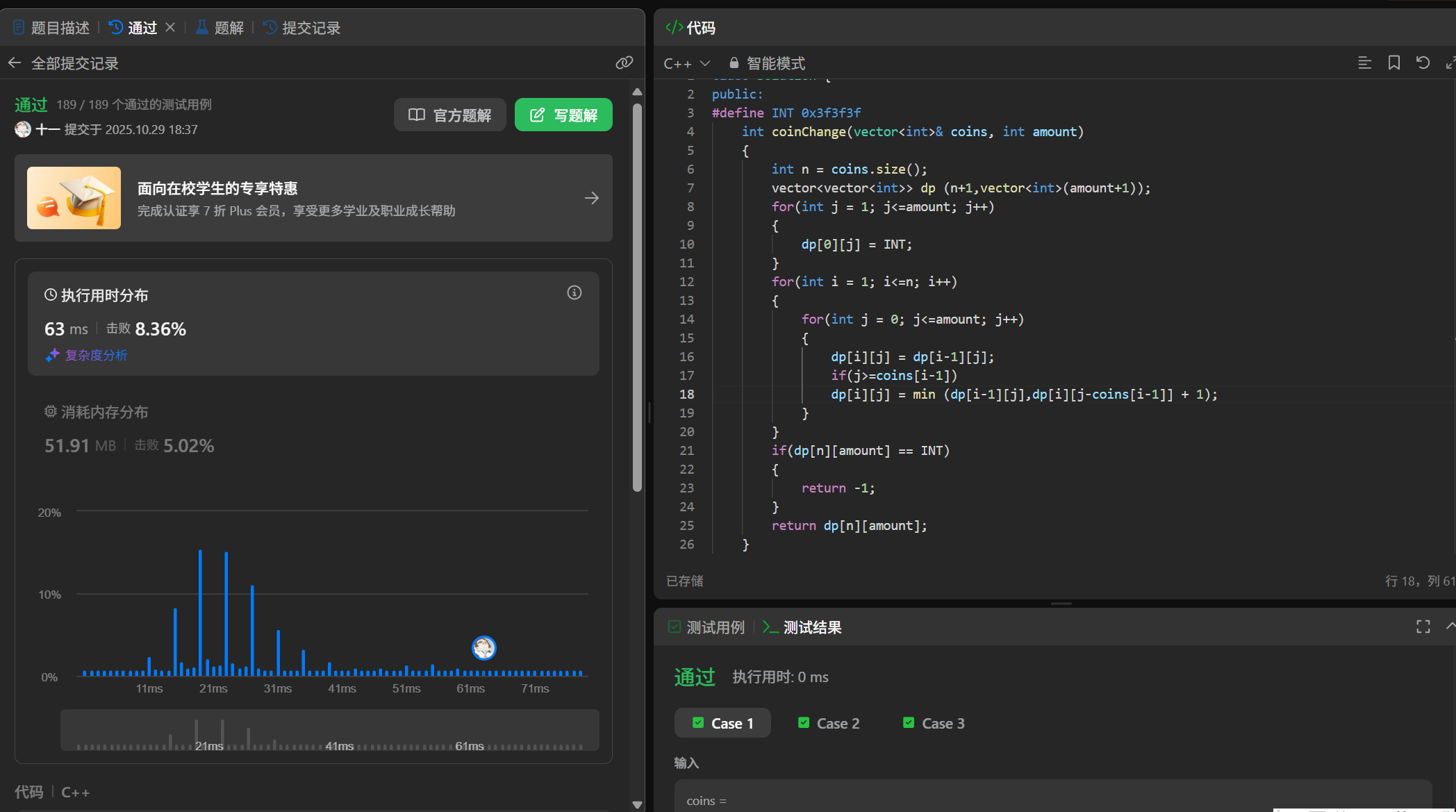Close the 通过 submission tab
Screen dimensions: 1456x812
click(x=170, y=27)
